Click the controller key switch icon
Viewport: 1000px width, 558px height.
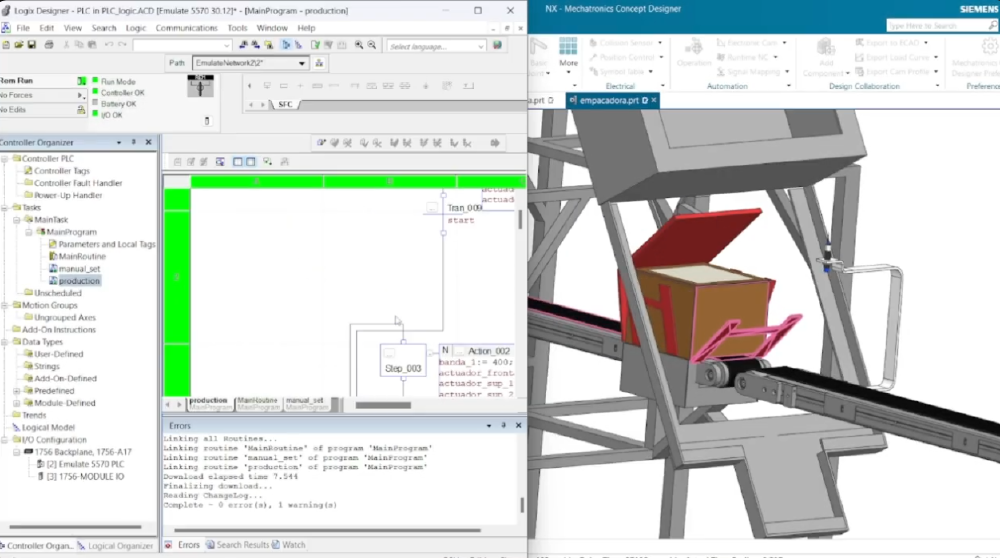coord(201,87)
